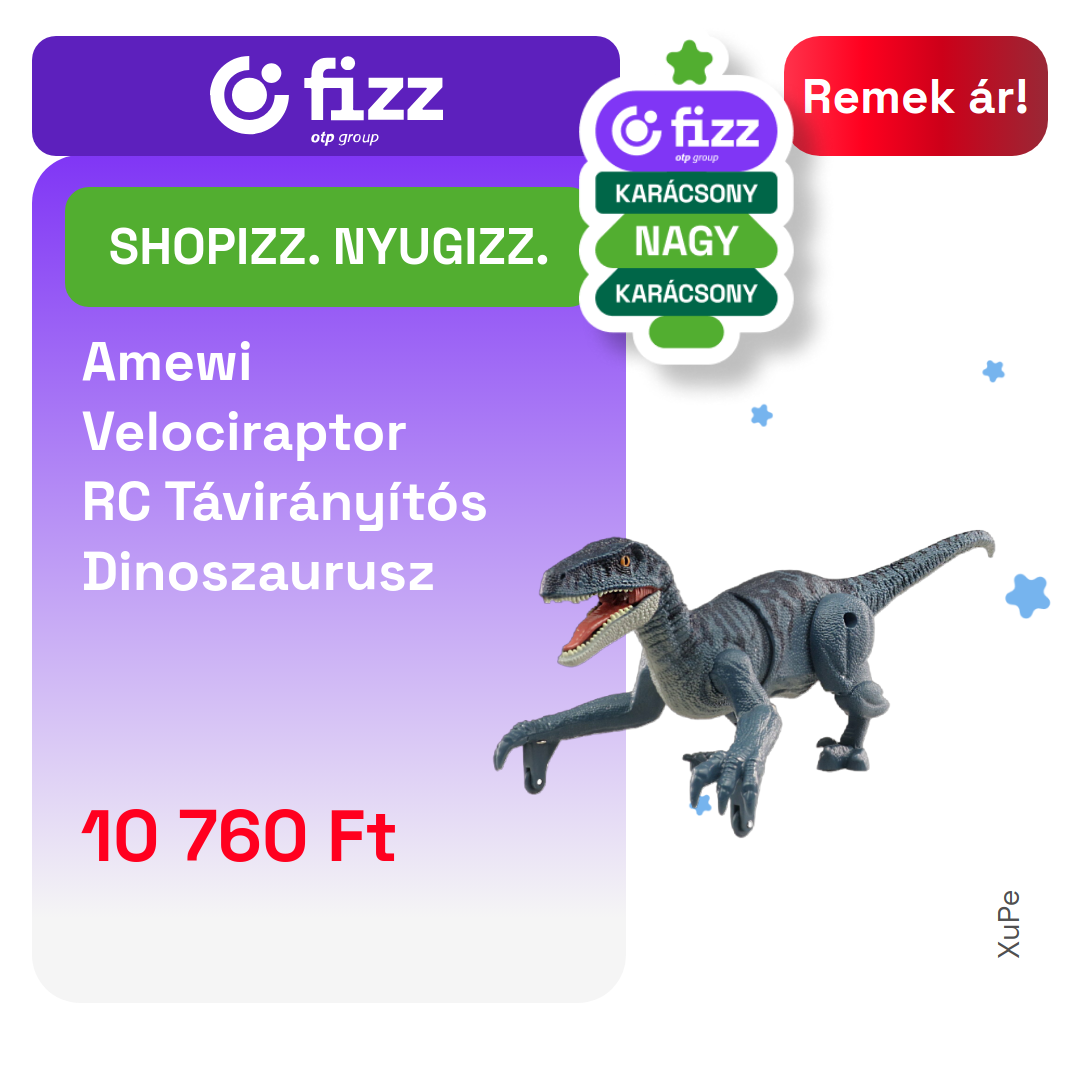Click the Amewi Velociraptor product title
1080x1080 pixels.
(x=284, y=466)
